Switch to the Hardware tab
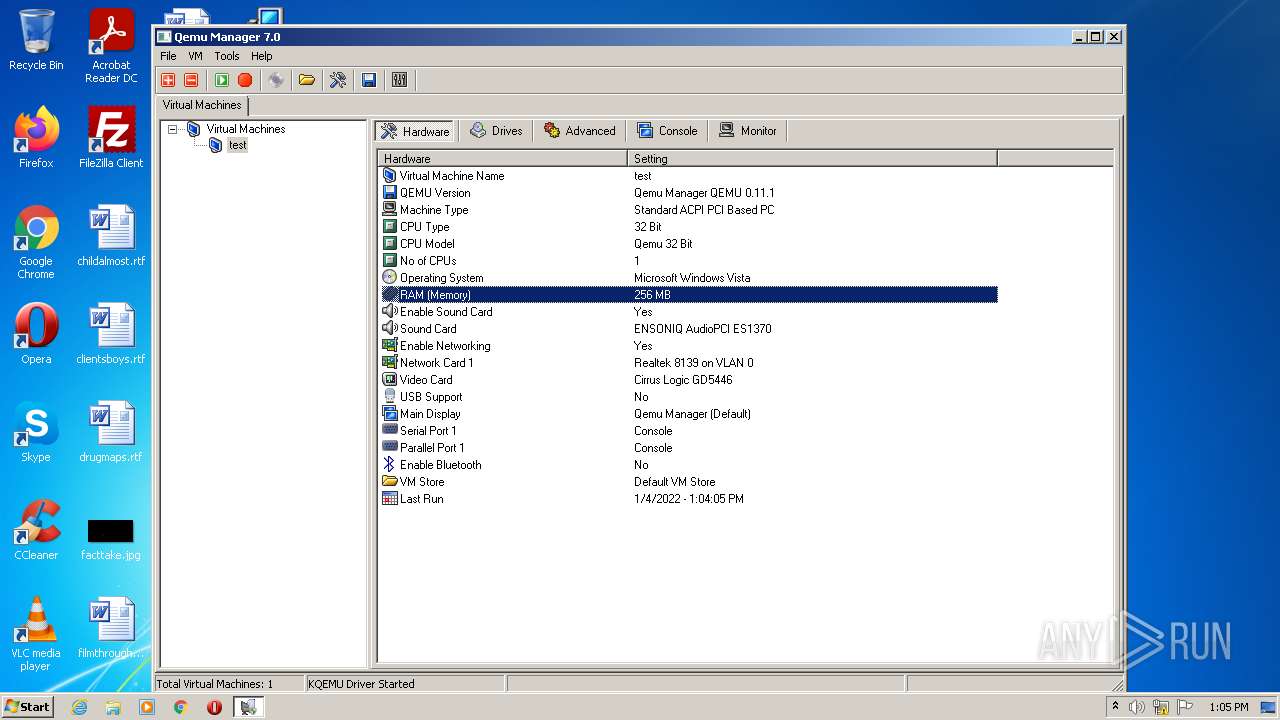This screenshot has height=720, width=1280. 415,131
